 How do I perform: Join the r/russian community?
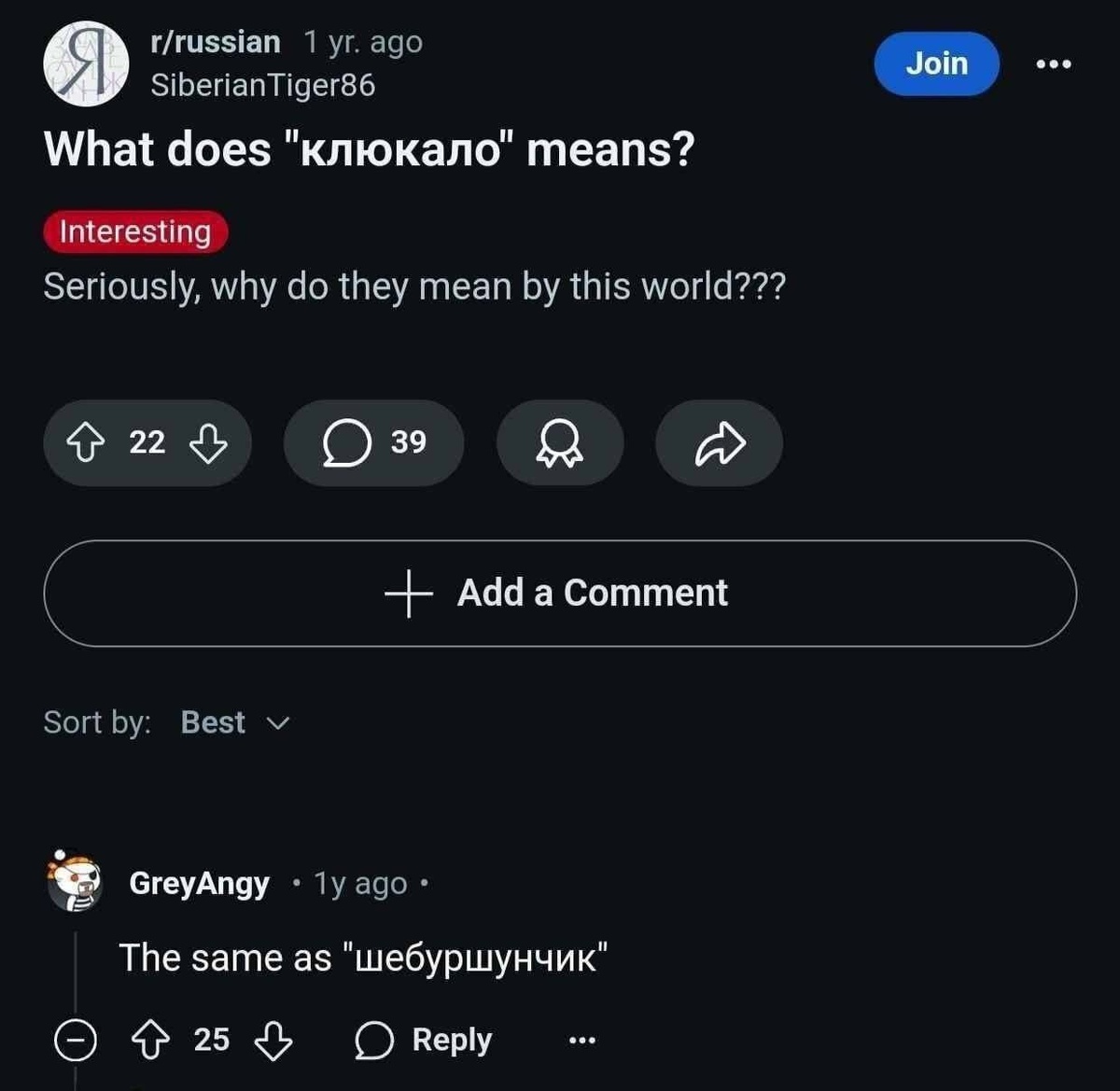(936, 63)
